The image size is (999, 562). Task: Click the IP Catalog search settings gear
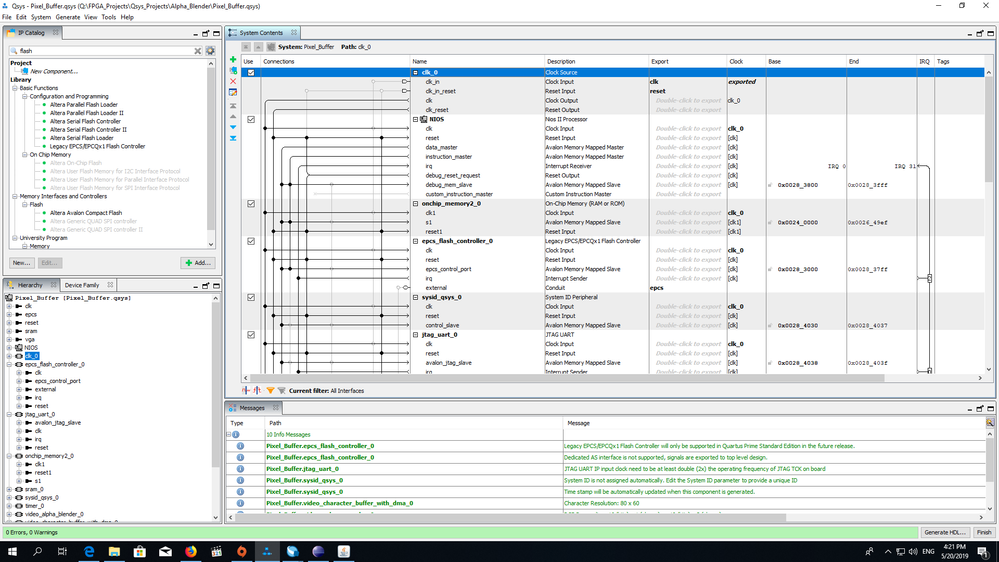coord(210,51)
